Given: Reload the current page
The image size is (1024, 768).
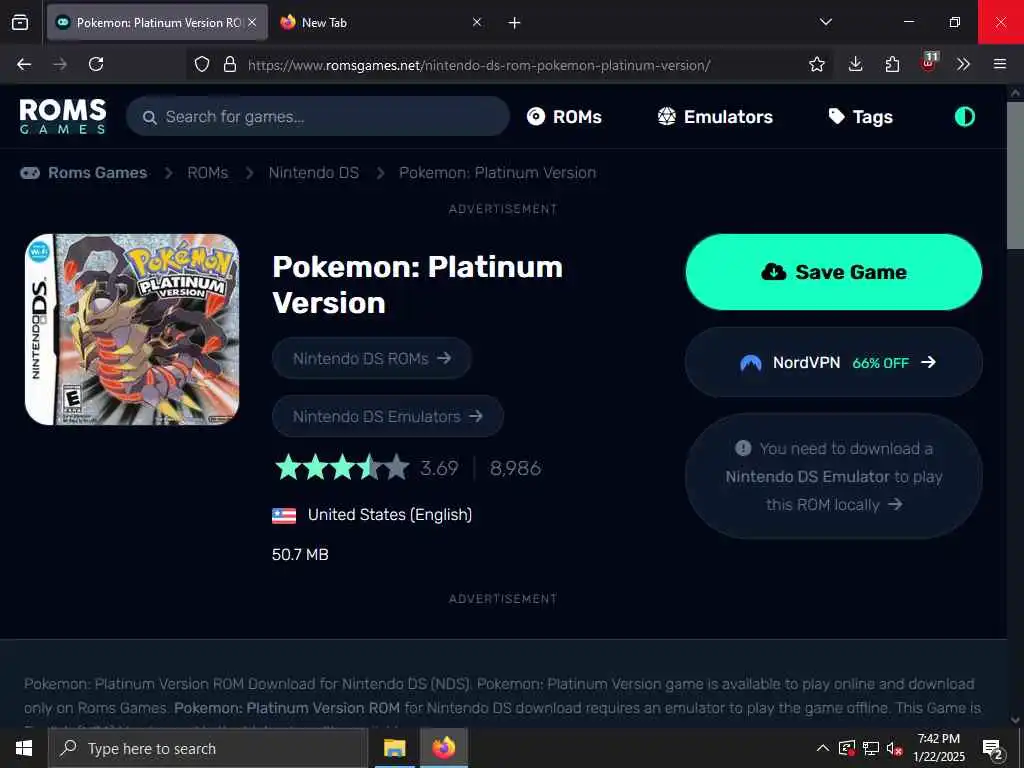Looking at the screenshot, I should click(96, 64).
